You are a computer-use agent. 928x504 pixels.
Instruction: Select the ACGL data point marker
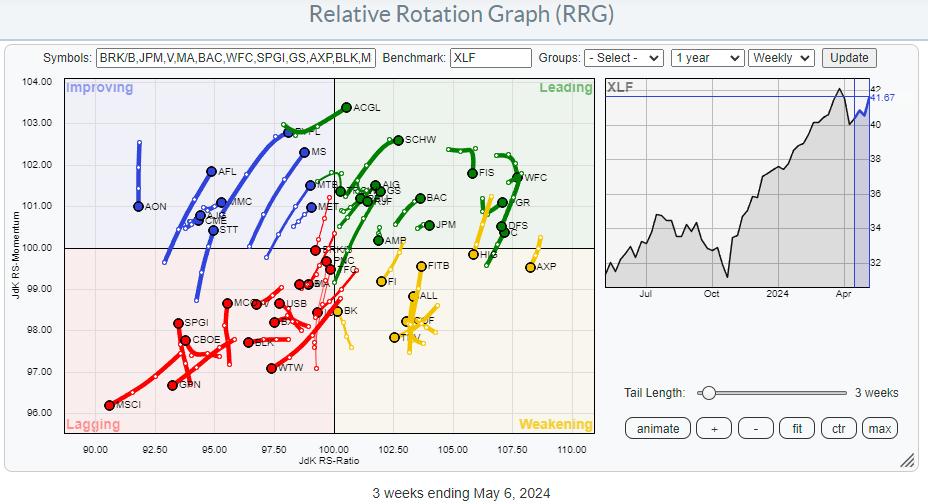(x=346, y=107)
